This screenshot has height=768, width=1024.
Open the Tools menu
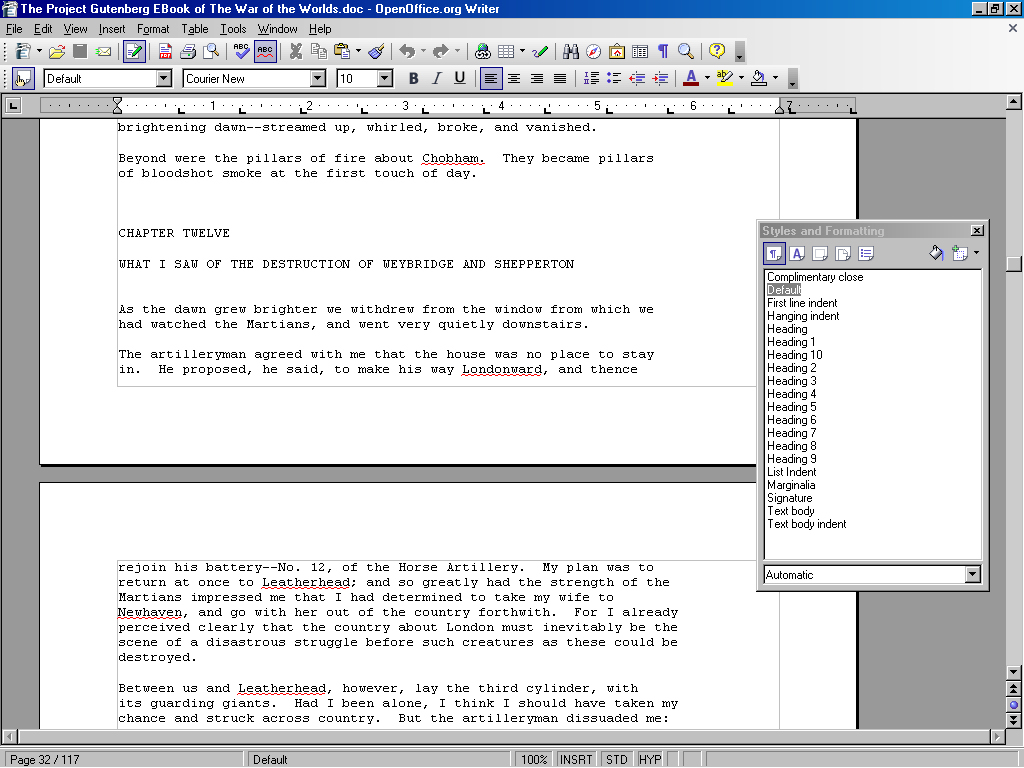pyautogui.click(x=233, y=29)
